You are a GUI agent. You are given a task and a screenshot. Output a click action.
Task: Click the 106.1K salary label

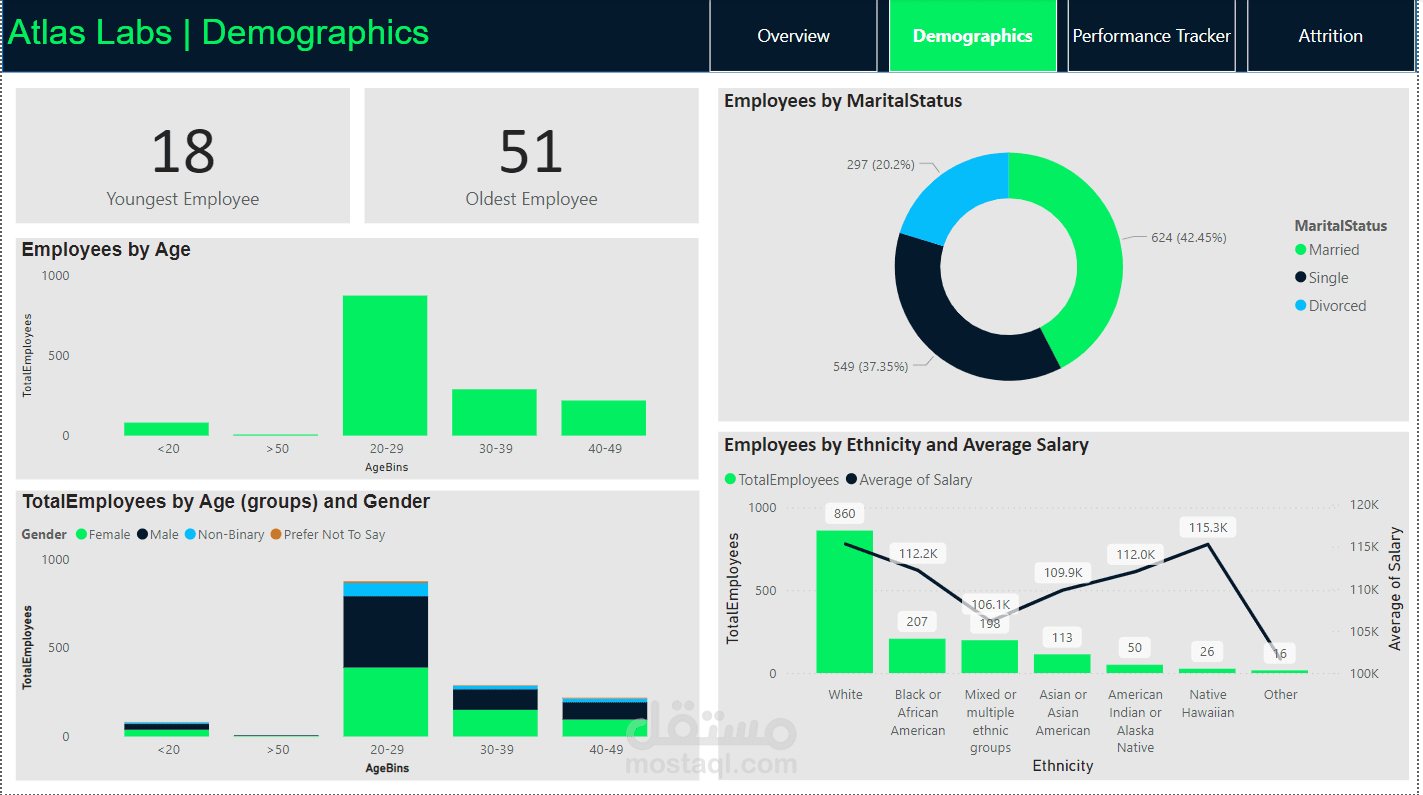pyautogui.click(x=991, y=605)
